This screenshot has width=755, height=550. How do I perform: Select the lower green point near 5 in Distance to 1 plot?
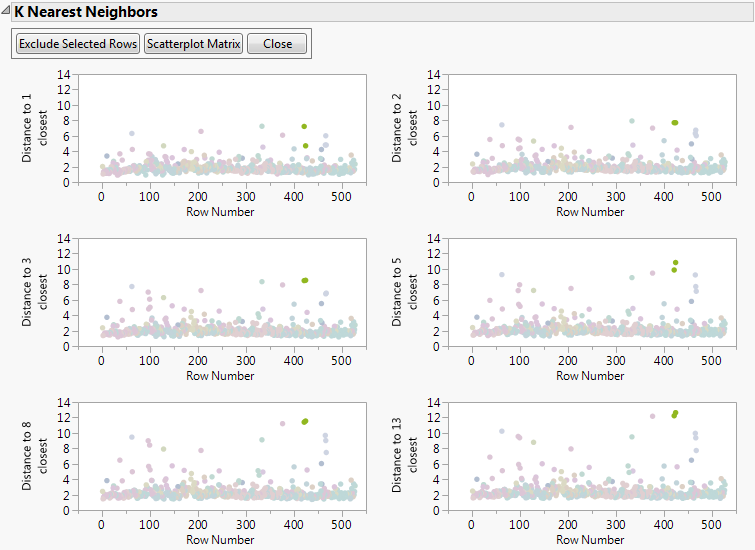click(305, 146)
